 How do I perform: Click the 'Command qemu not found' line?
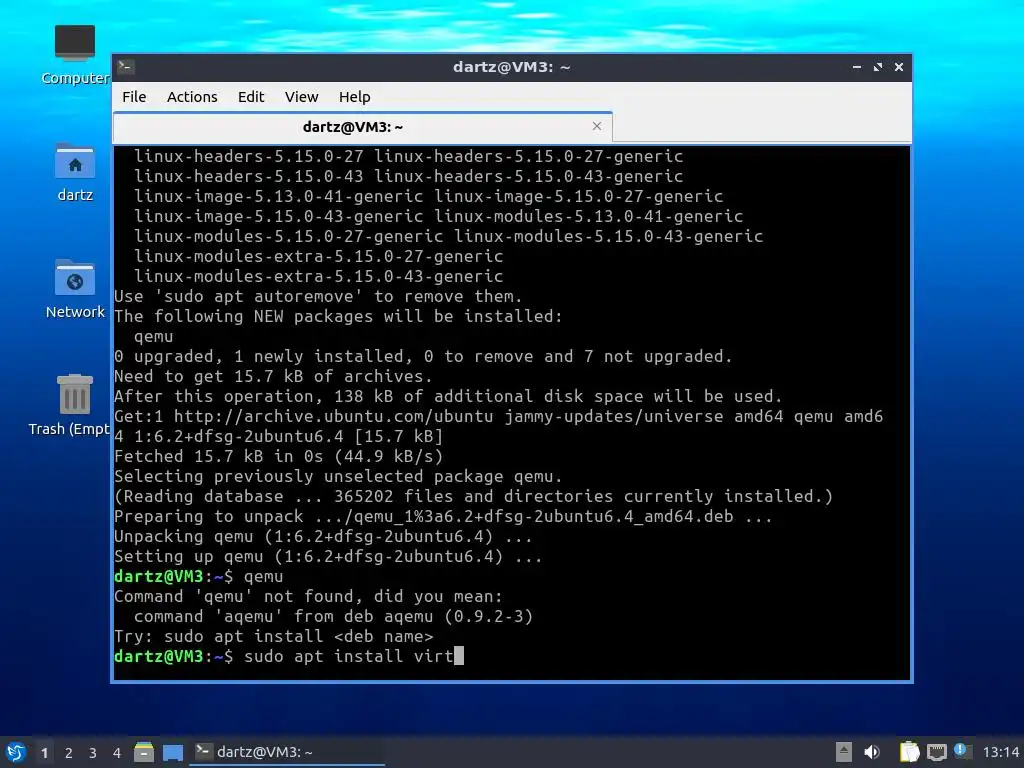(x=308, y=597)
